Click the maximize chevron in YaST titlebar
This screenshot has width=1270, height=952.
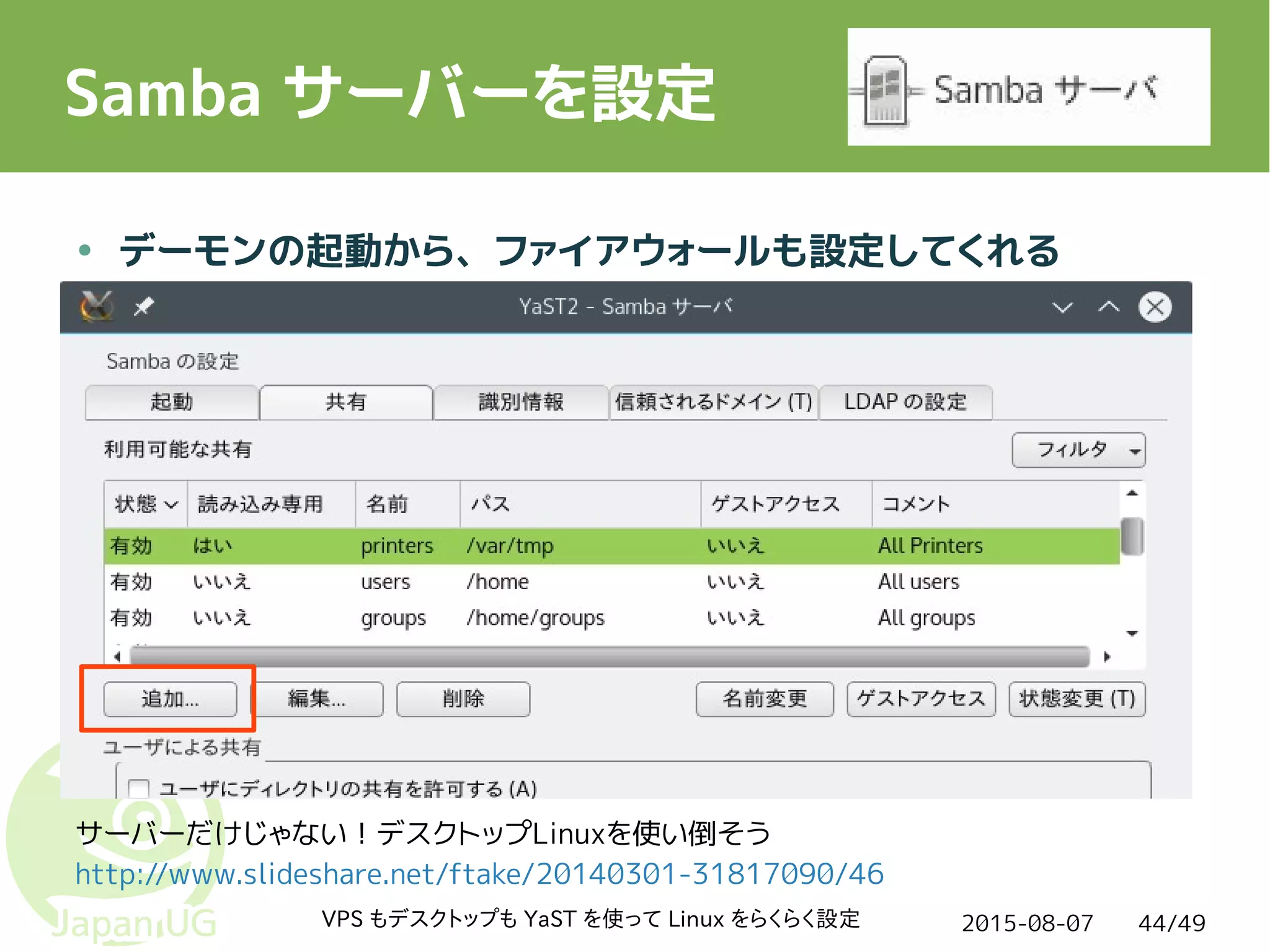(1109, 306)
